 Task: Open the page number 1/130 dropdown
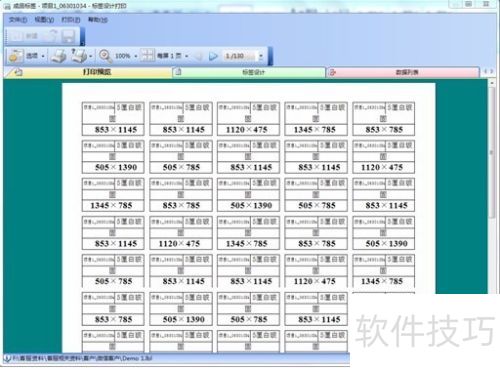point(261,56)
